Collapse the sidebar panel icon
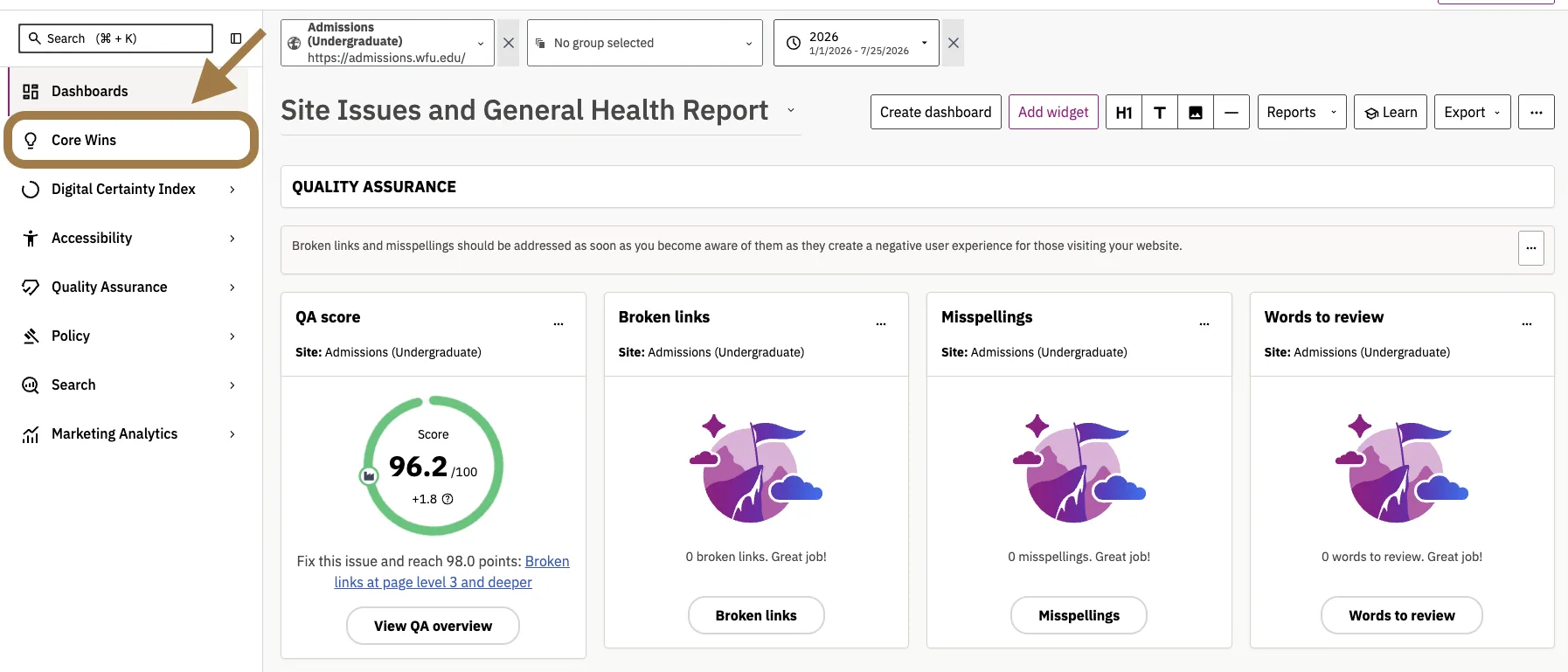Screen dimensions: 1568x672 (236, 38)
